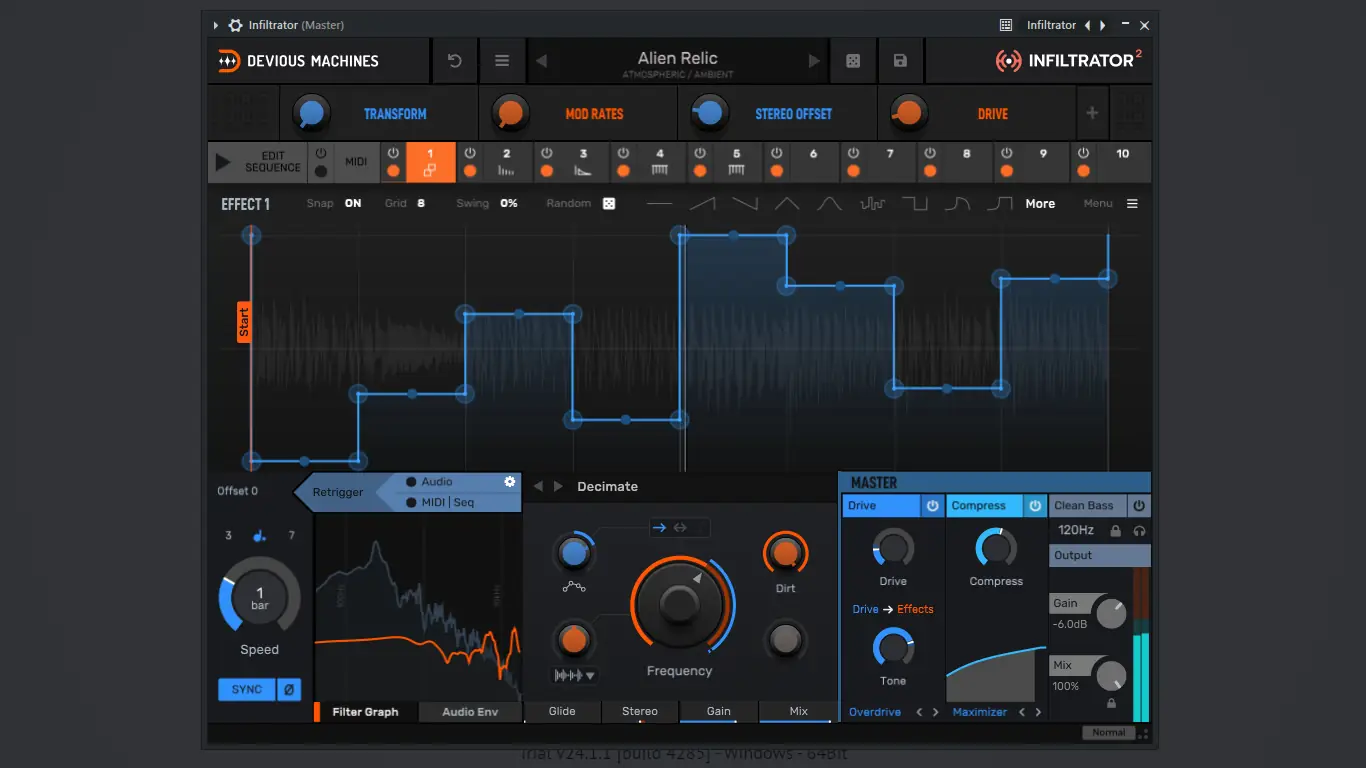Toggle the Compress module power button
1366x768 pixels.
tap(1035, 506)
